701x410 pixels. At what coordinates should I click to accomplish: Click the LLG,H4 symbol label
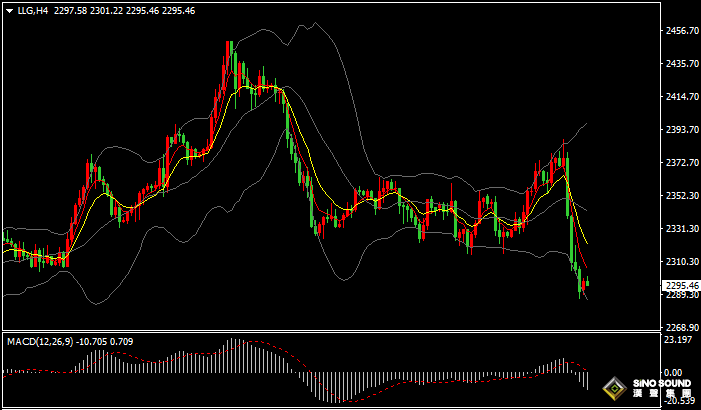32,11
